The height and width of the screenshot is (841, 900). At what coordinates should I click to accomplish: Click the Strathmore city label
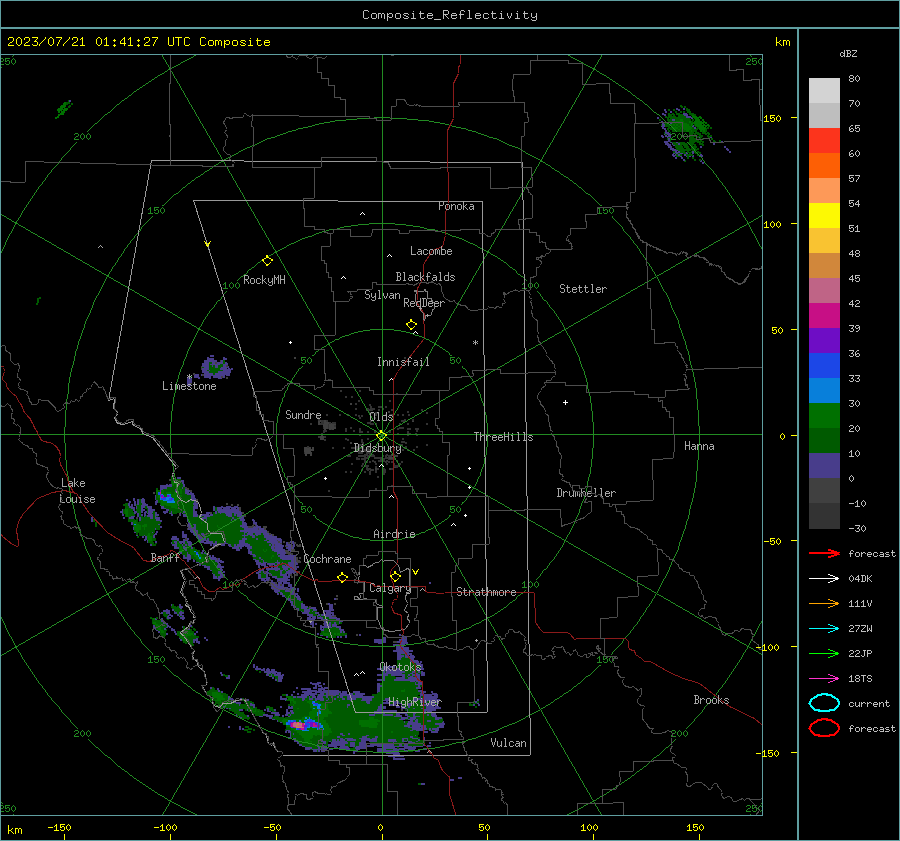pyautogui.click(x=486, y=592)
